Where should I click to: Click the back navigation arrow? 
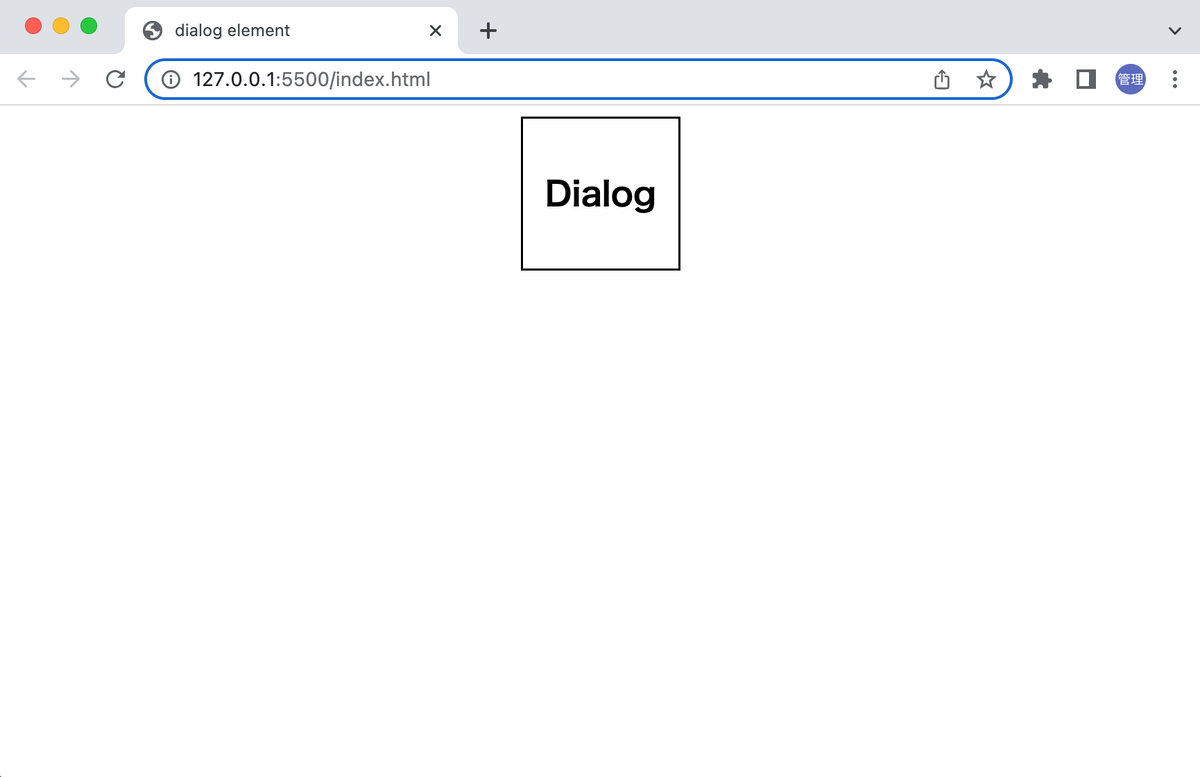pyautogui.click(x=26, y=79)
